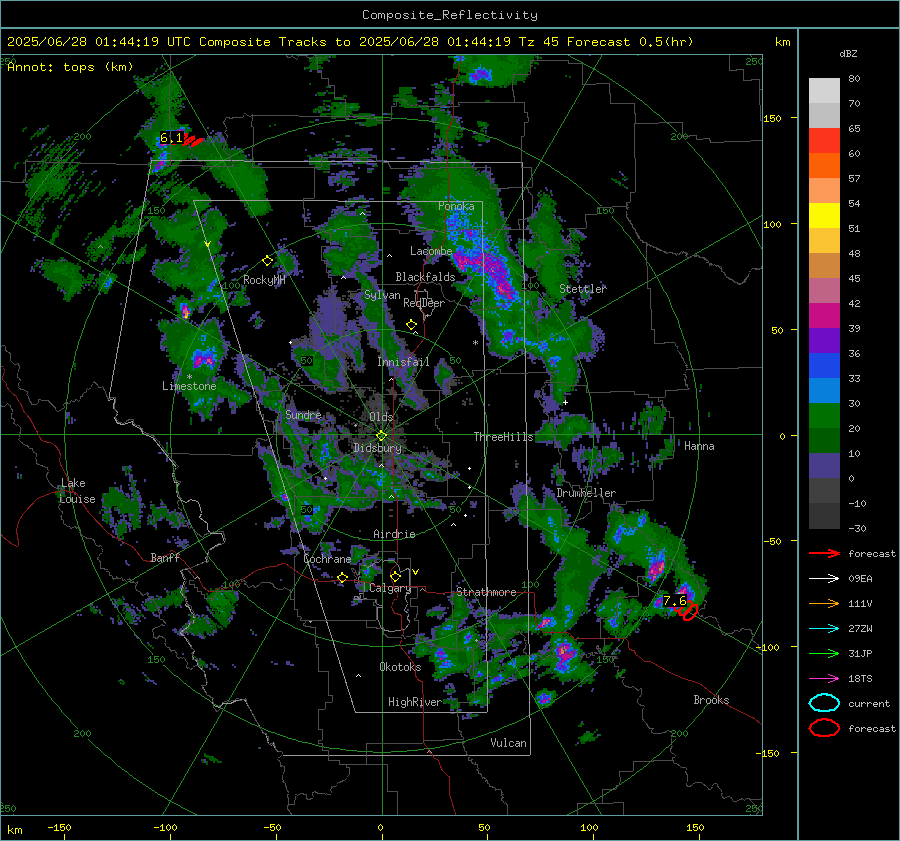
Task: Click the HighRiver town label
Action: (x=415, y=702)
